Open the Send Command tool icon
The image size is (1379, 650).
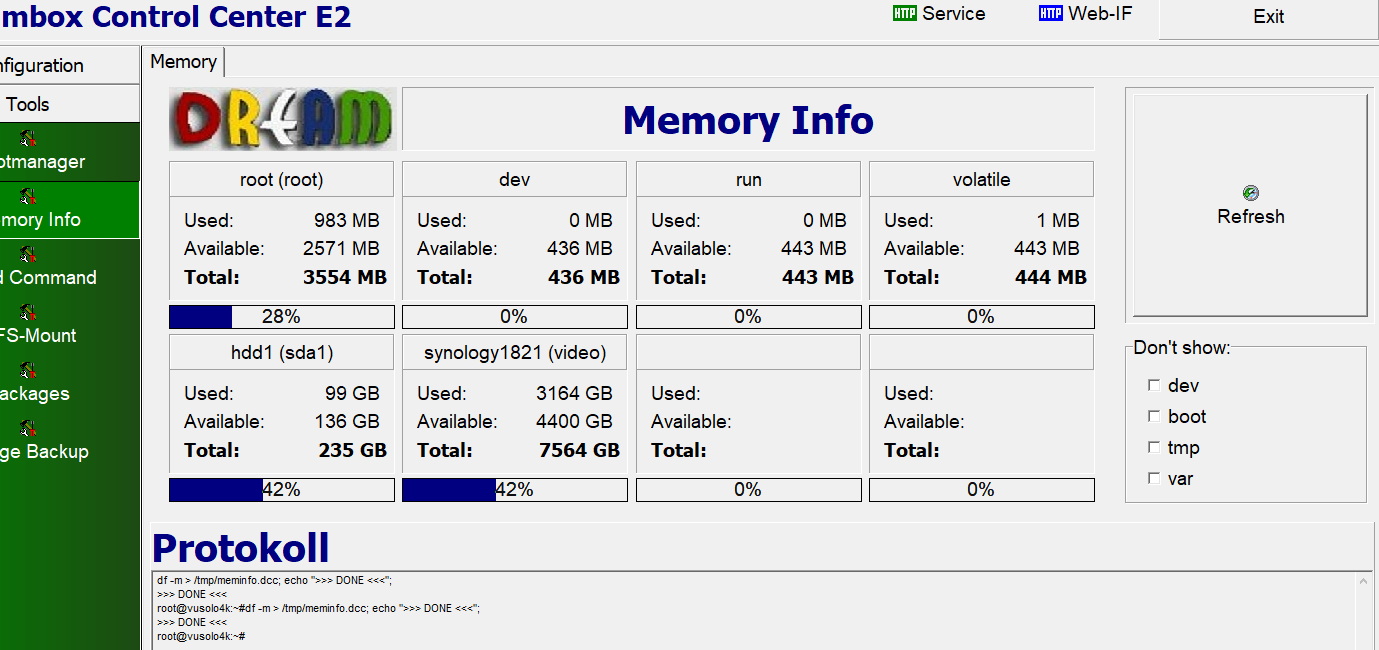point(28,255)
